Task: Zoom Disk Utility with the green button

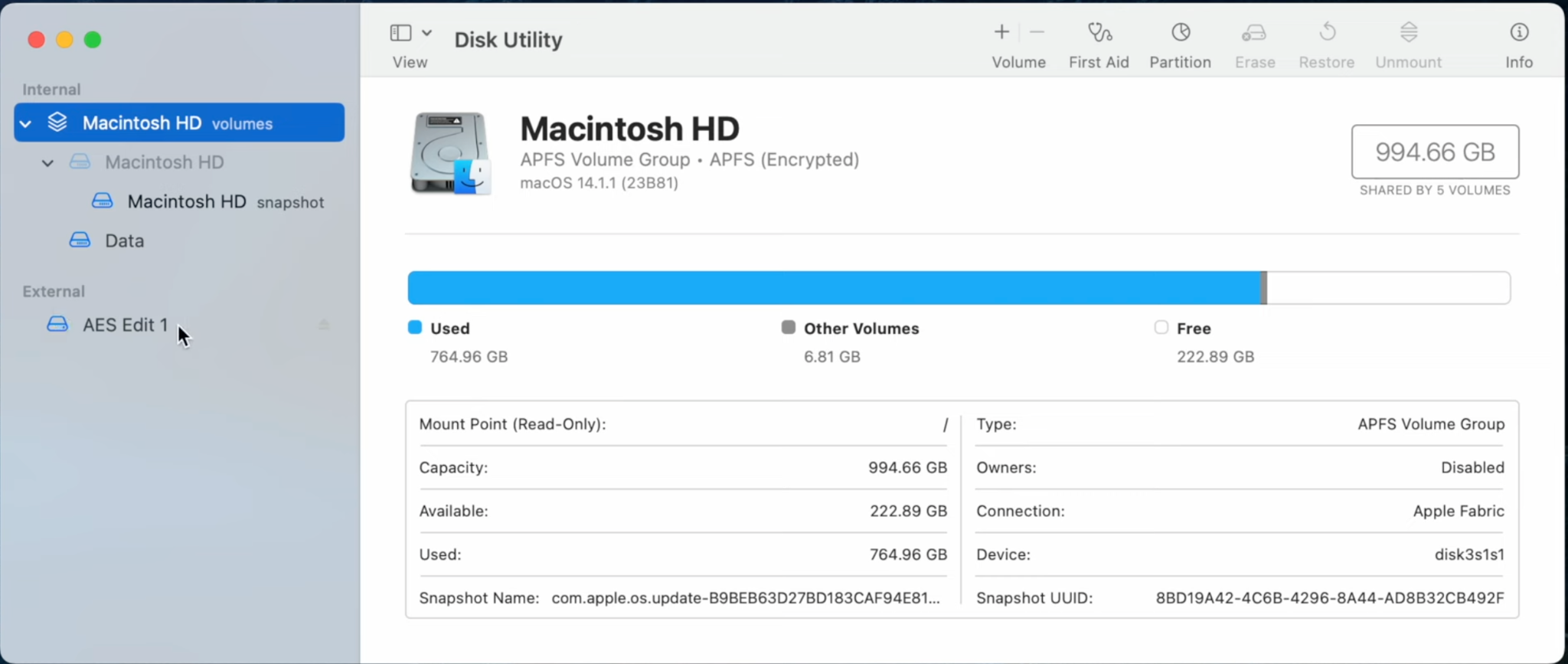Action: tap(93, 40)
